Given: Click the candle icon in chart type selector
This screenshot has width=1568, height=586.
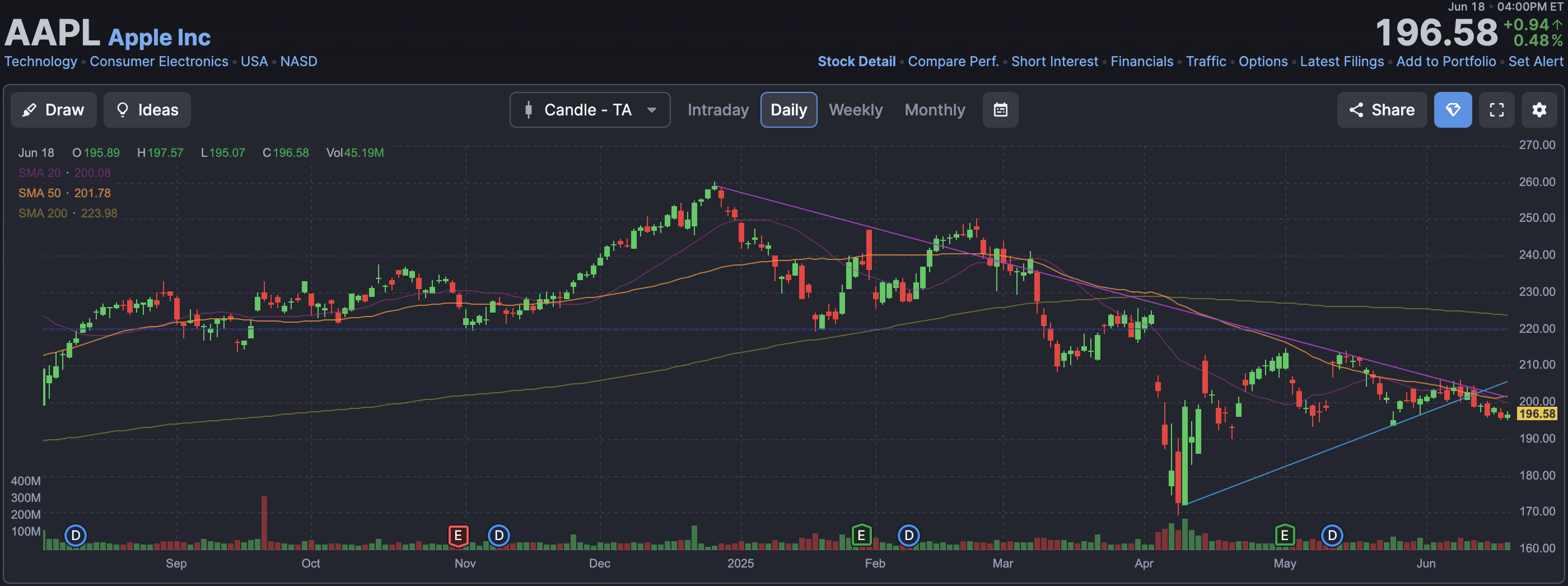Looking at the screenshot, I should 528,110.
